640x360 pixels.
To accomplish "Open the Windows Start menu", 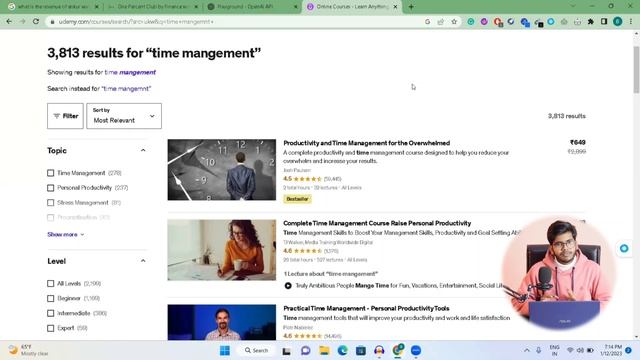I will (225, 350).
